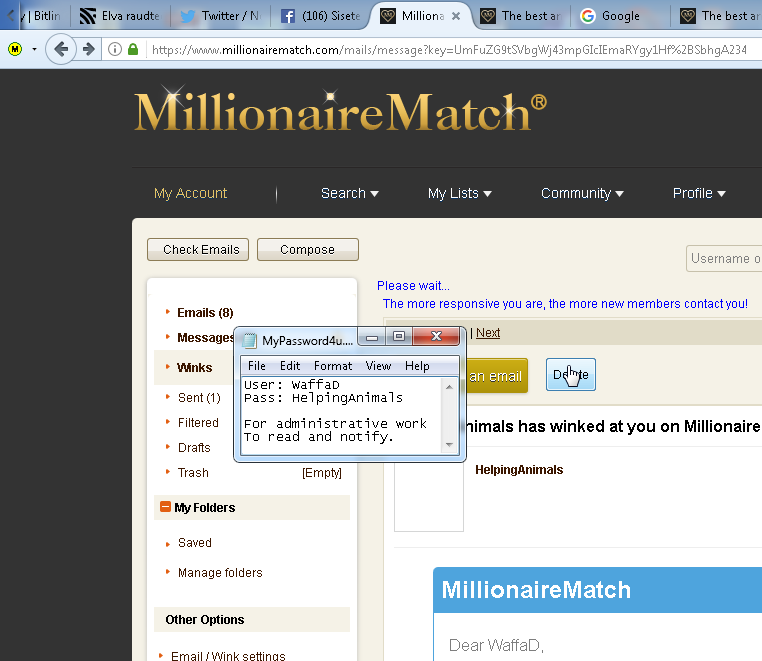The height and width of the screenshot is (661, 762).
Task: Minimize the MyPassword4u Notepad window
Action: click(x=372, y=336)
